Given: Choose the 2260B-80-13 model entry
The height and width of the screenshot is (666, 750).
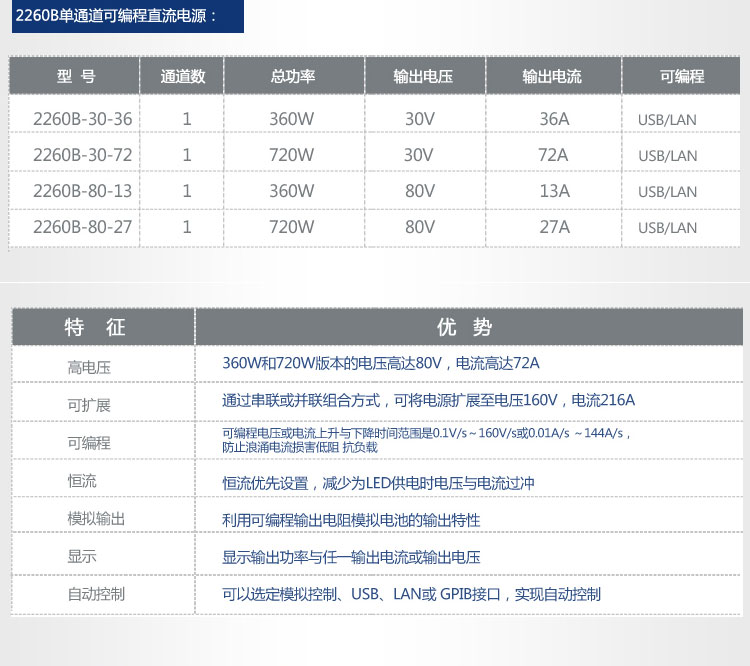Looking at the screenshot, I should point(82,191).
